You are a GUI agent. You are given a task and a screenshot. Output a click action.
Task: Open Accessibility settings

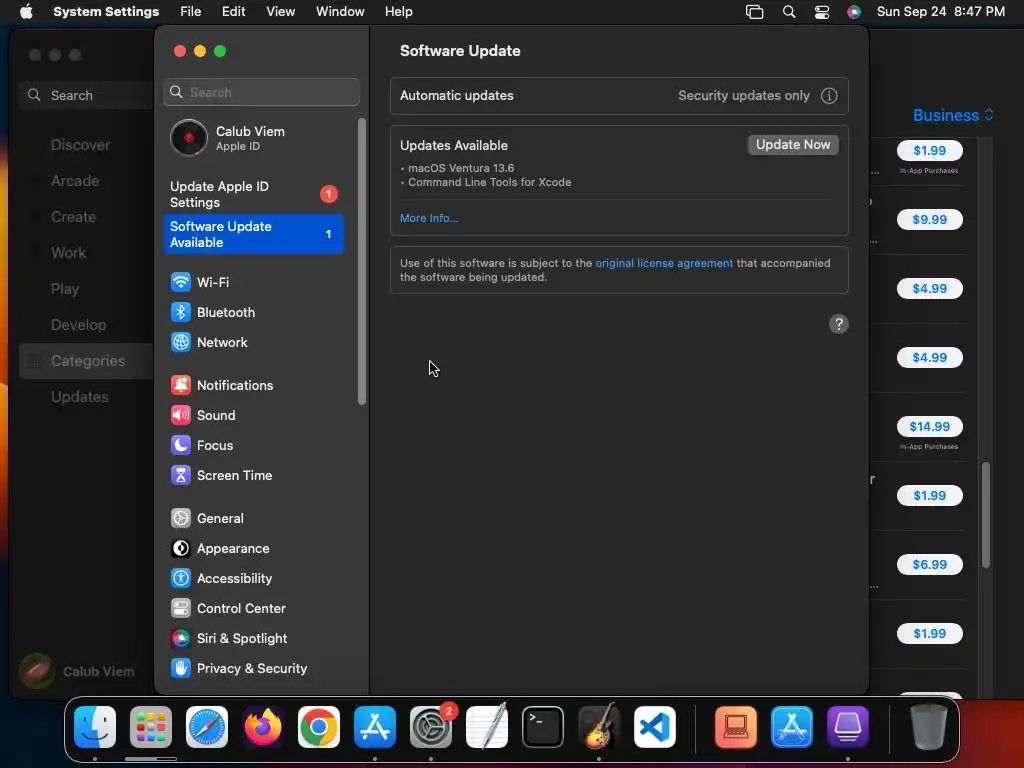click(221, 579)
